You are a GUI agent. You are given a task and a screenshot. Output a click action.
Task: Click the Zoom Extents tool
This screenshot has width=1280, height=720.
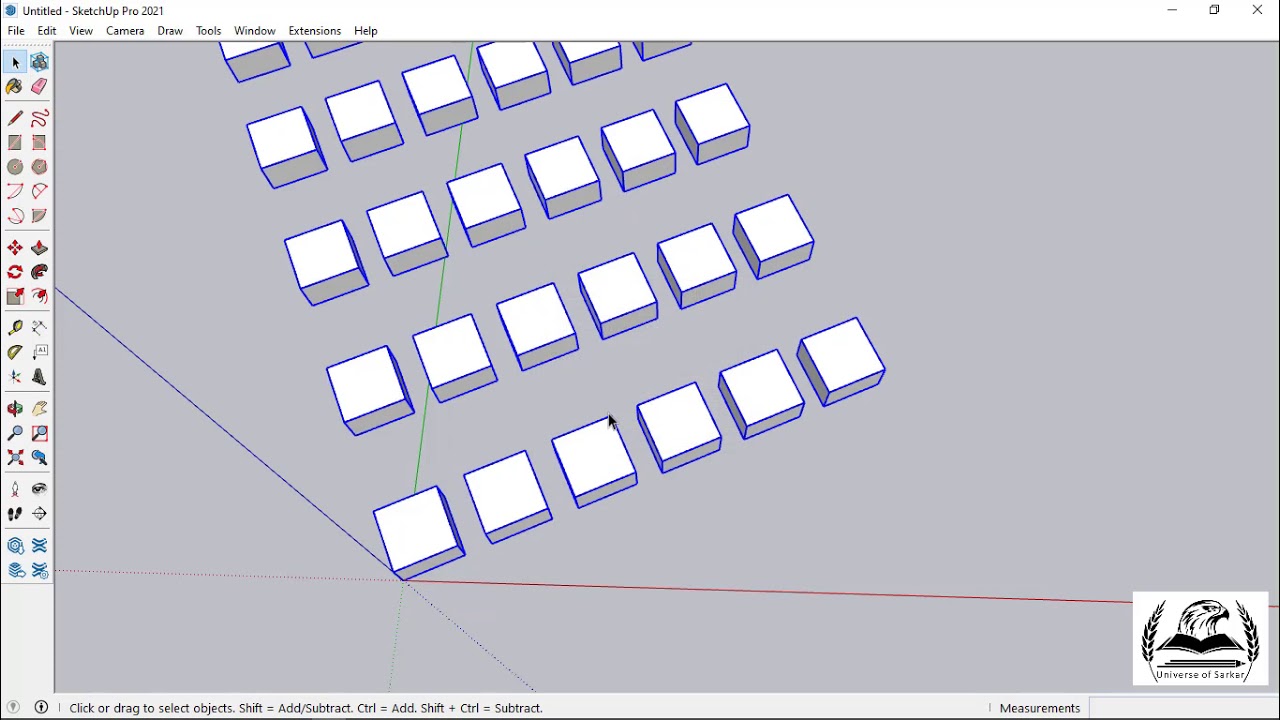coord(15,457)
